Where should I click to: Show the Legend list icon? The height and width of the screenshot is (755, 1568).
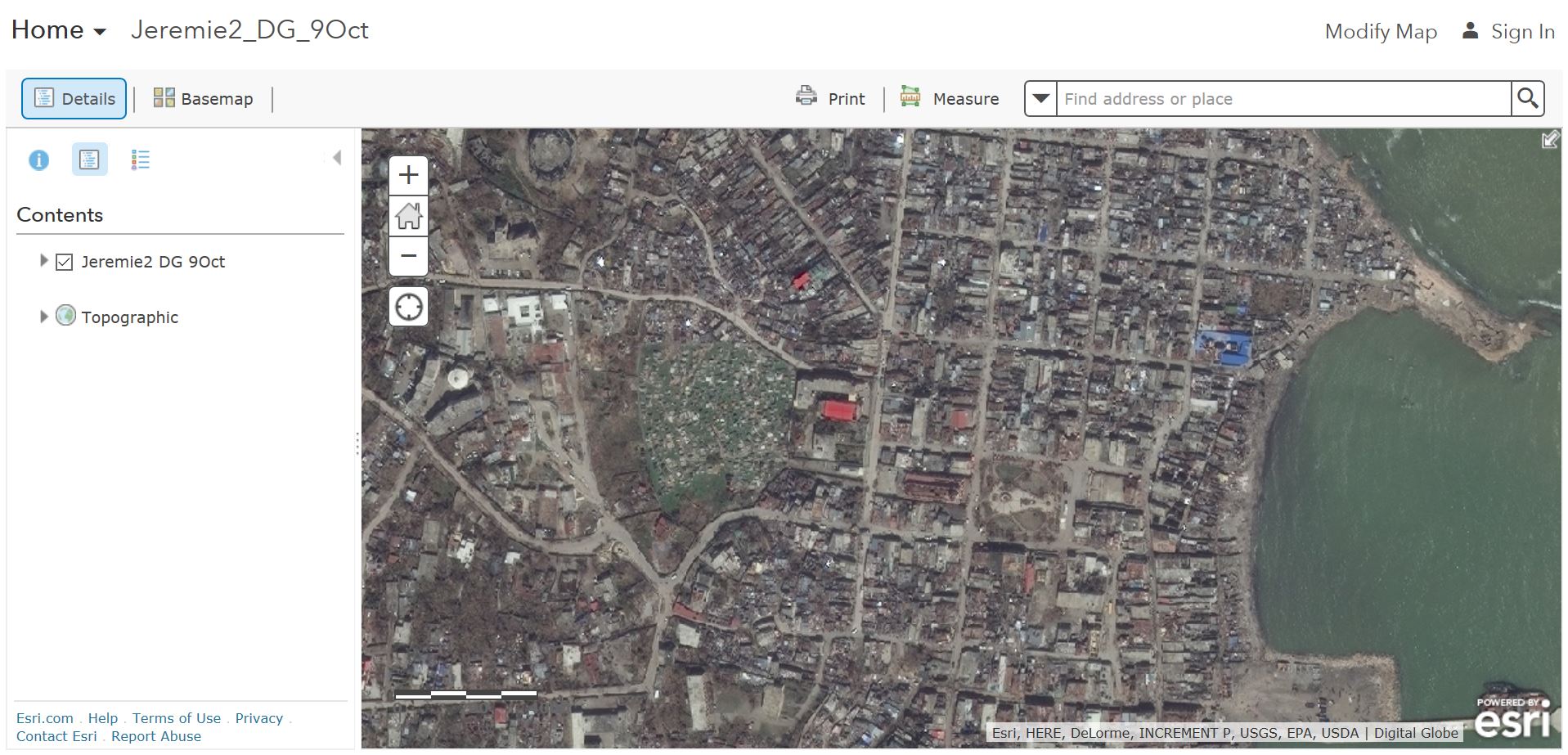point(141,160)
